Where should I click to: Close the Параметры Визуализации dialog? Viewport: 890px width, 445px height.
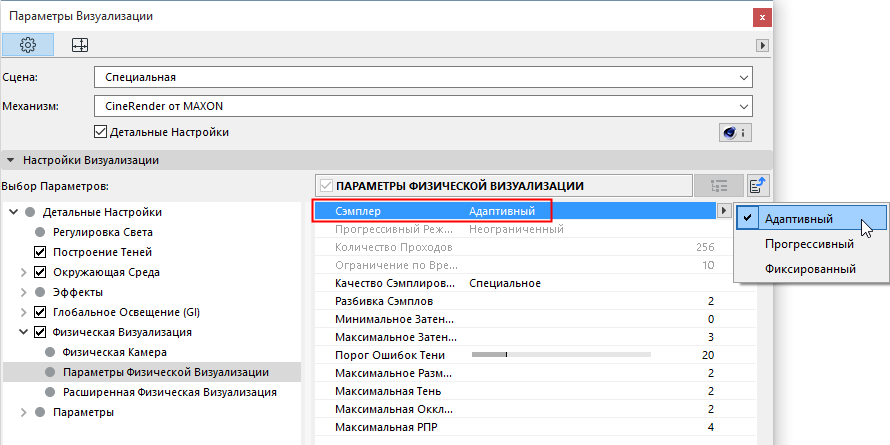[x=762, y=17]
